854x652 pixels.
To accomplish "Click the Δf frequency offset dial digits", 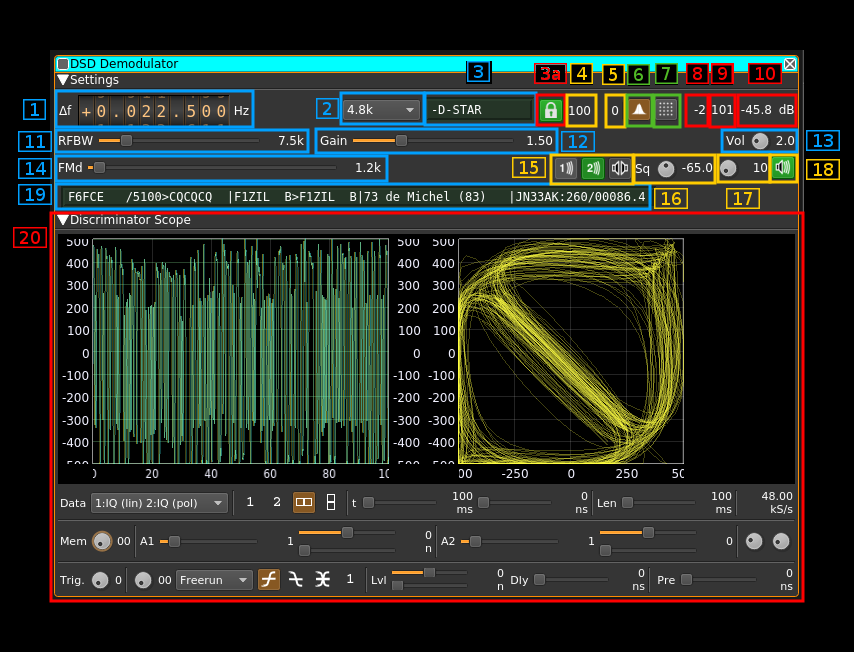I will (x=154, y=111).
